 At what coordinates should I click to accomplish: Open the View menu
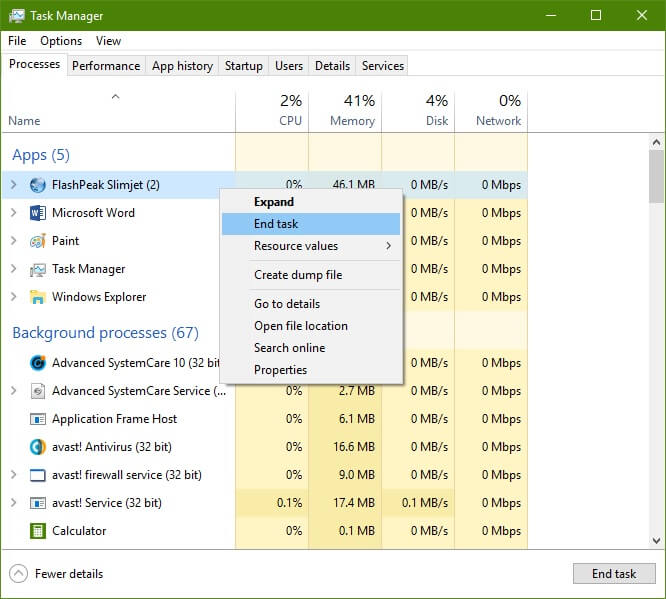[108, 41]
